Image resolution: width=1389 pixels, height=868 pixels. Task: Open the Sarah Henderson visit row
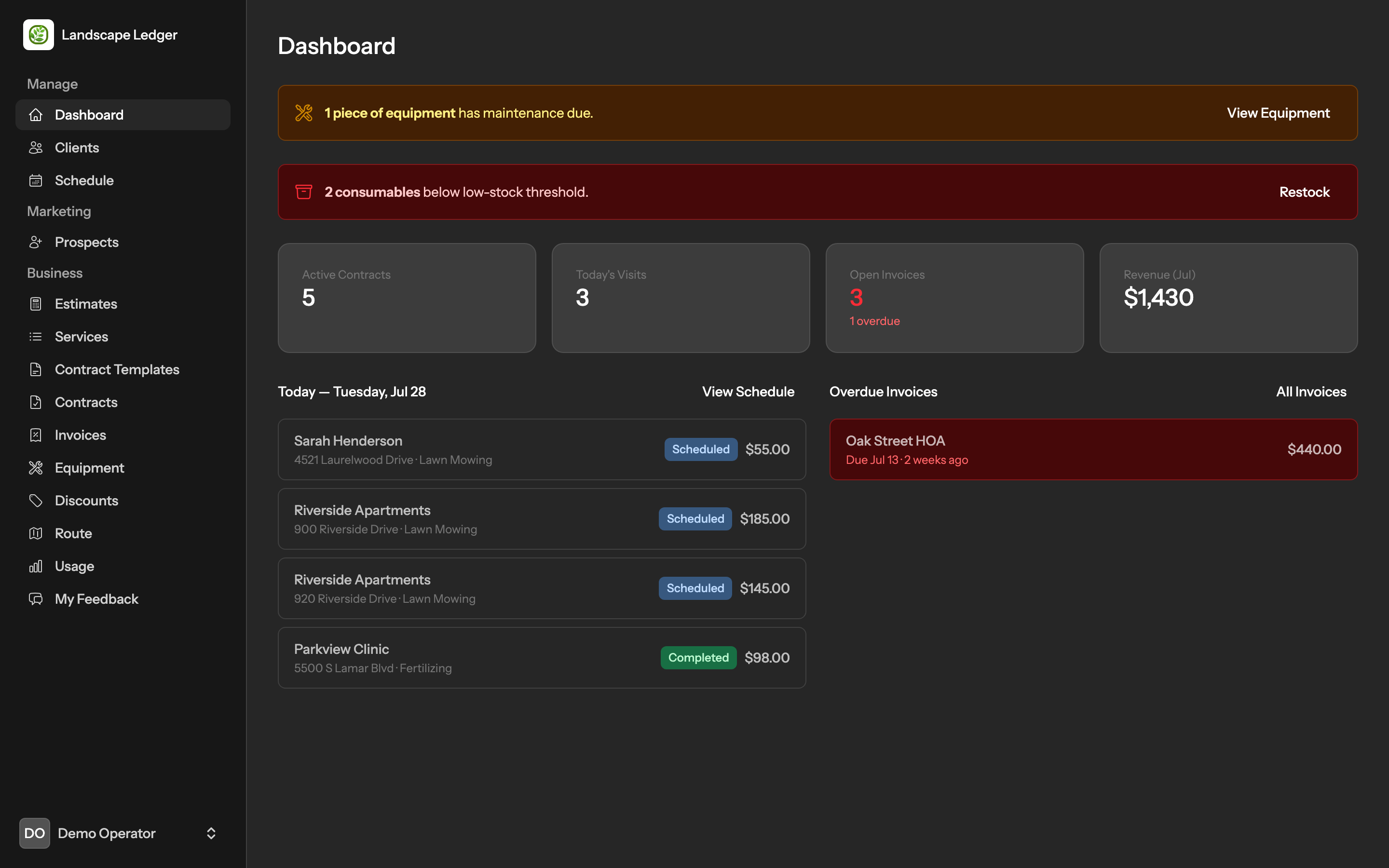tap(542, 449)
